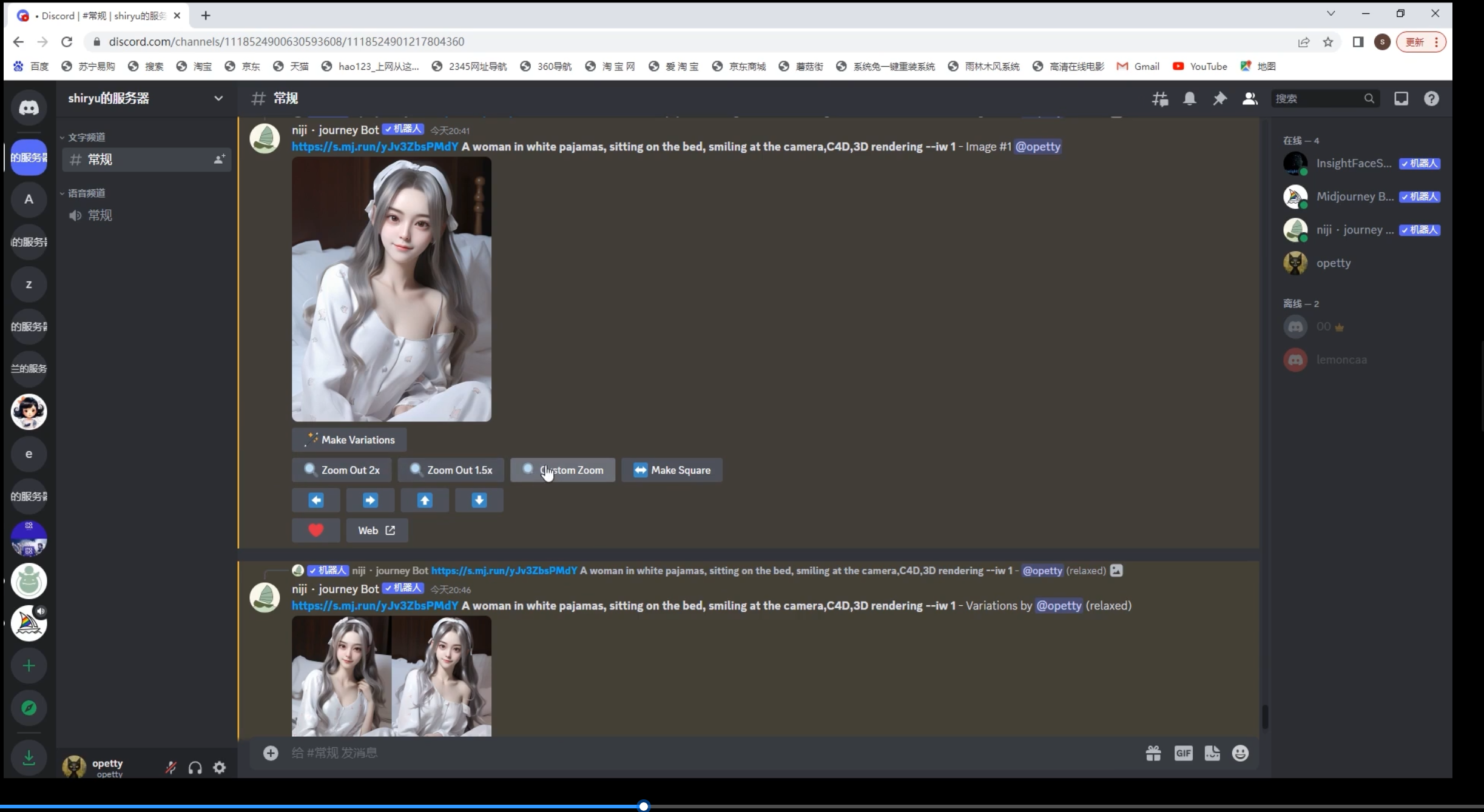This screenshot has width=1484, height=812.
Task: Unmute the microphone
Action: (x=171, y=768)
